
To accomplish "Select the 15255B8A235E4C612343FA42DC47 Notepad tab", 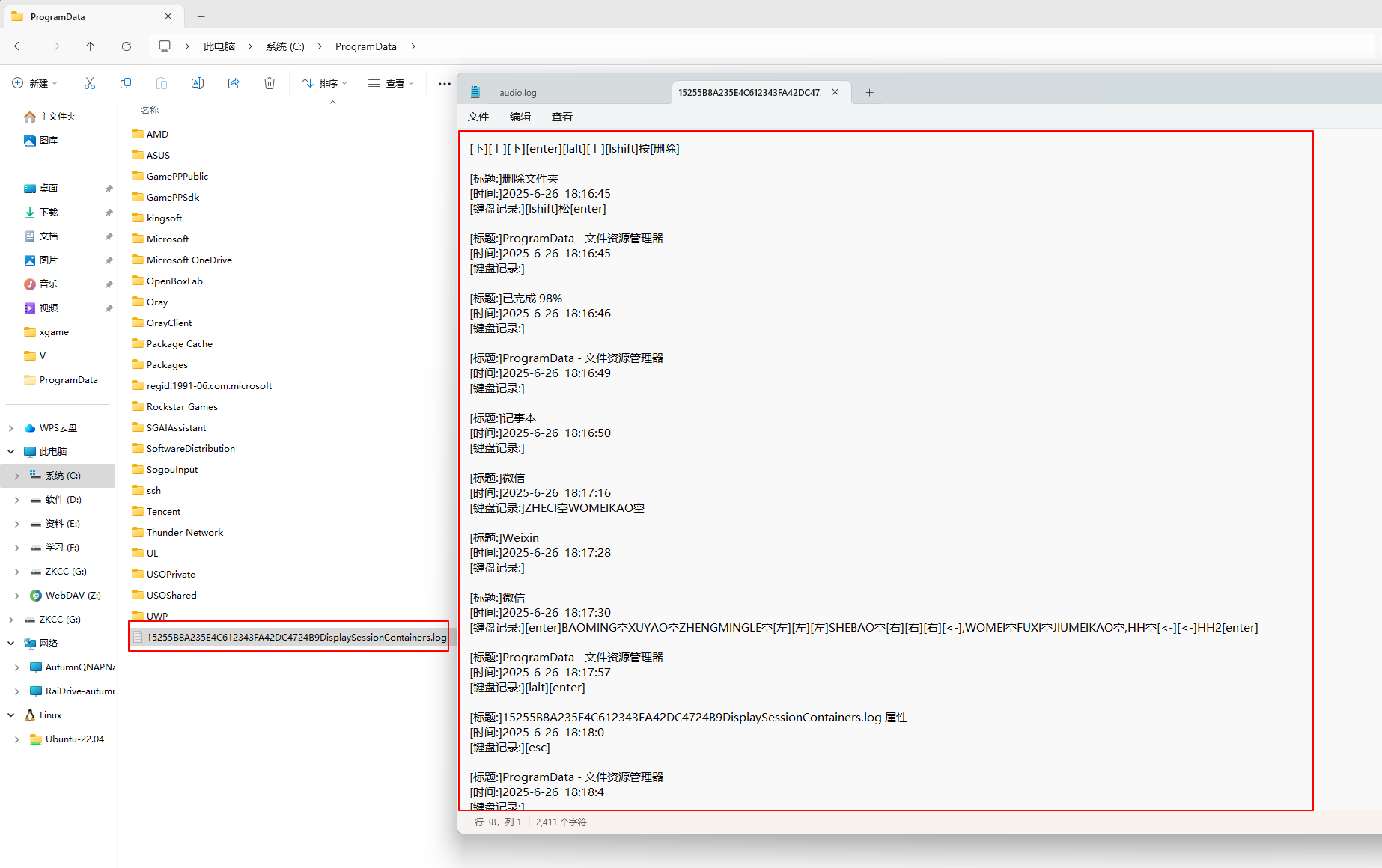I will click(x=749, y=92).
